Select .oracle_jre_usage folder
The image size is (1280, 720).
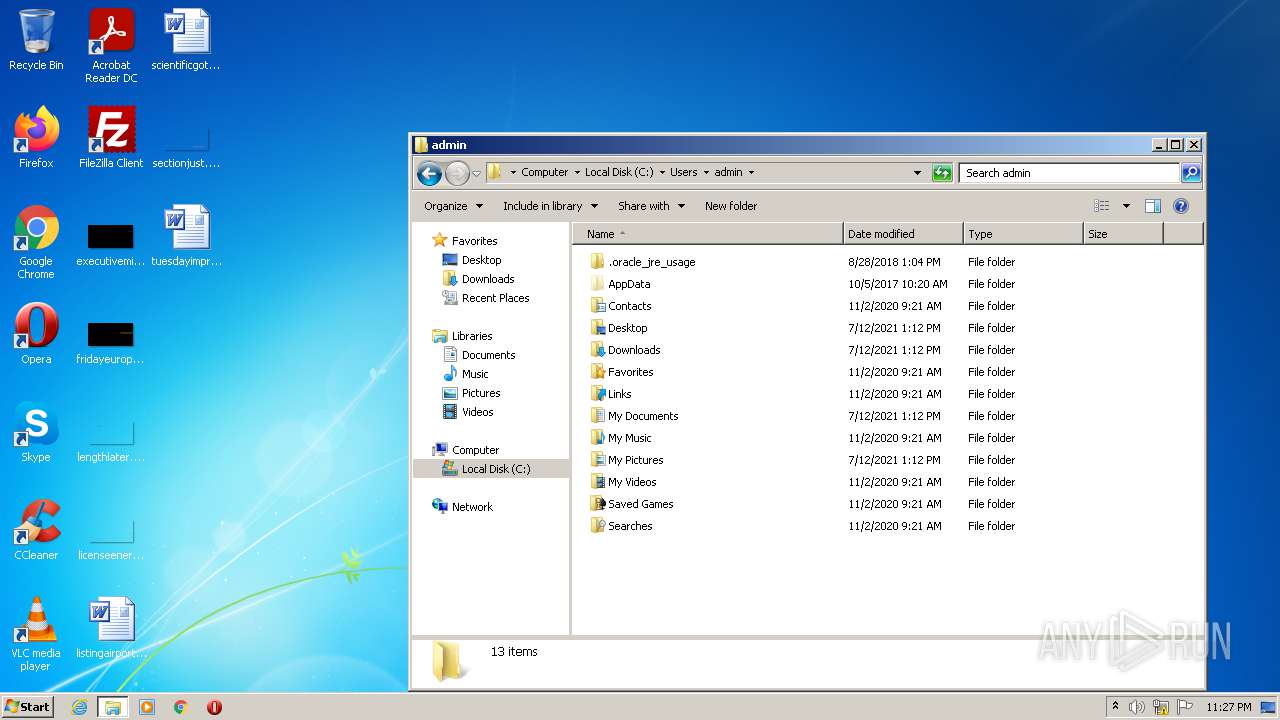pos(643,262)
